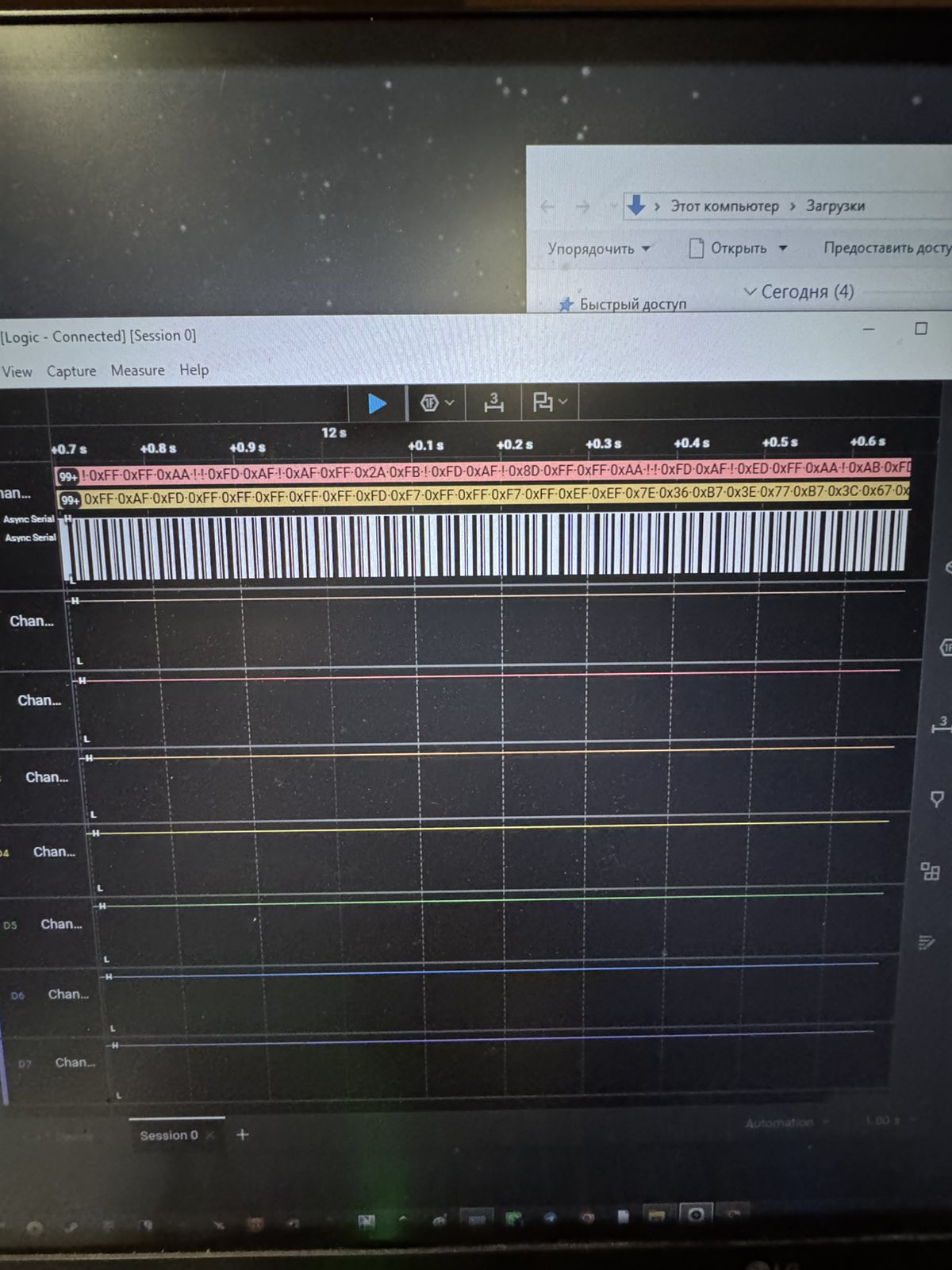Open the Capture menu

coord(71,371)
